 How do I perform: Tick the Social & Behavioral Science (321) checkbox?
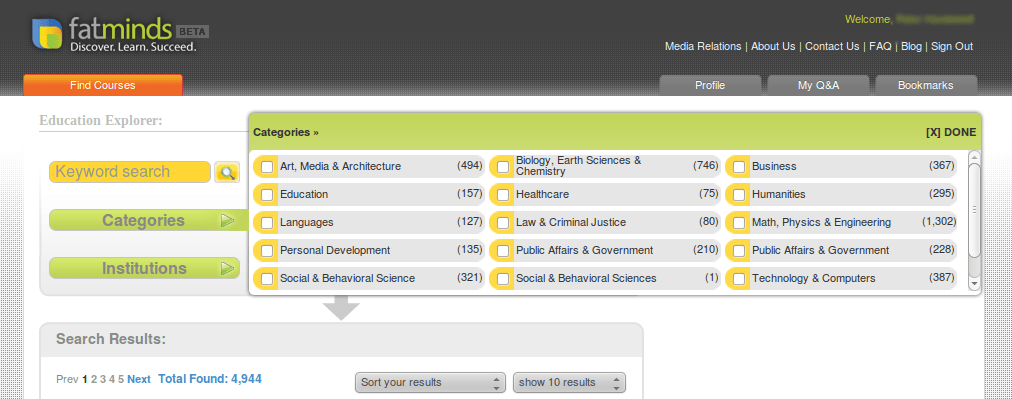267,279
